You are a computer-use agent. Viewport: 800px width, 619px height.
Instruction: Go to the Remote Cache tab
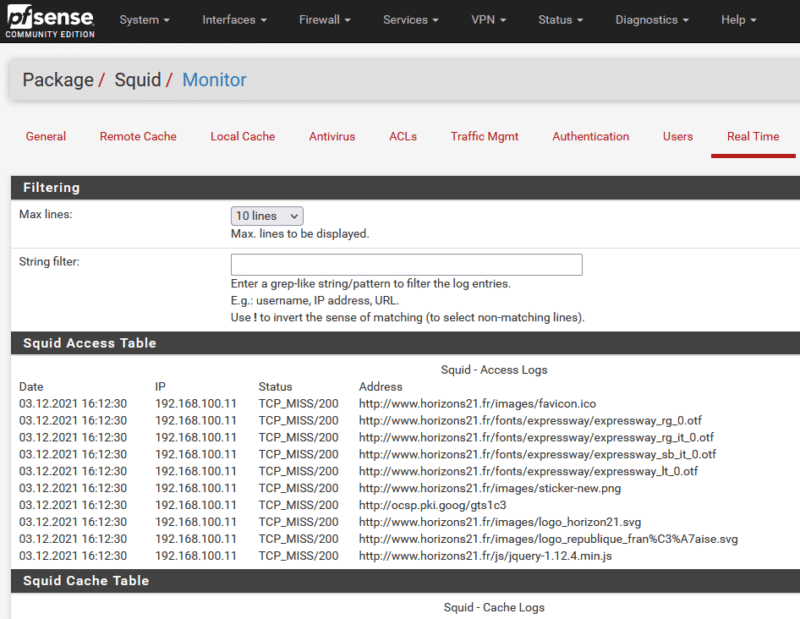coord(138,137)
